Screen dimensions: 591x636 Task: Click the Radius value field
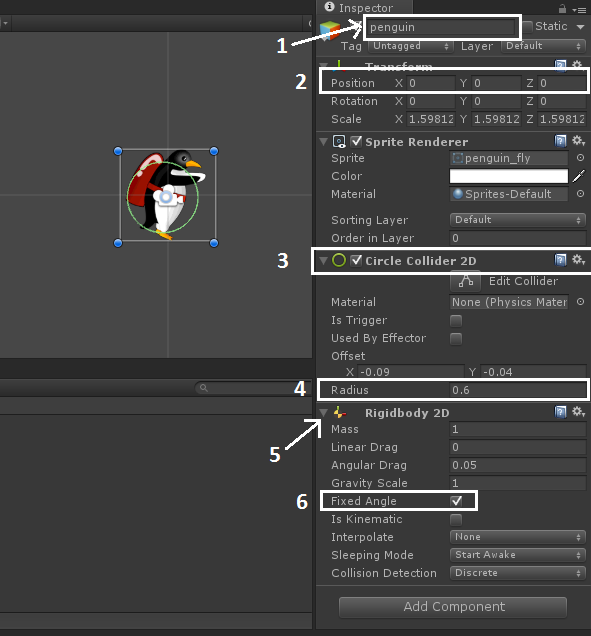click(x=518, y=390)
